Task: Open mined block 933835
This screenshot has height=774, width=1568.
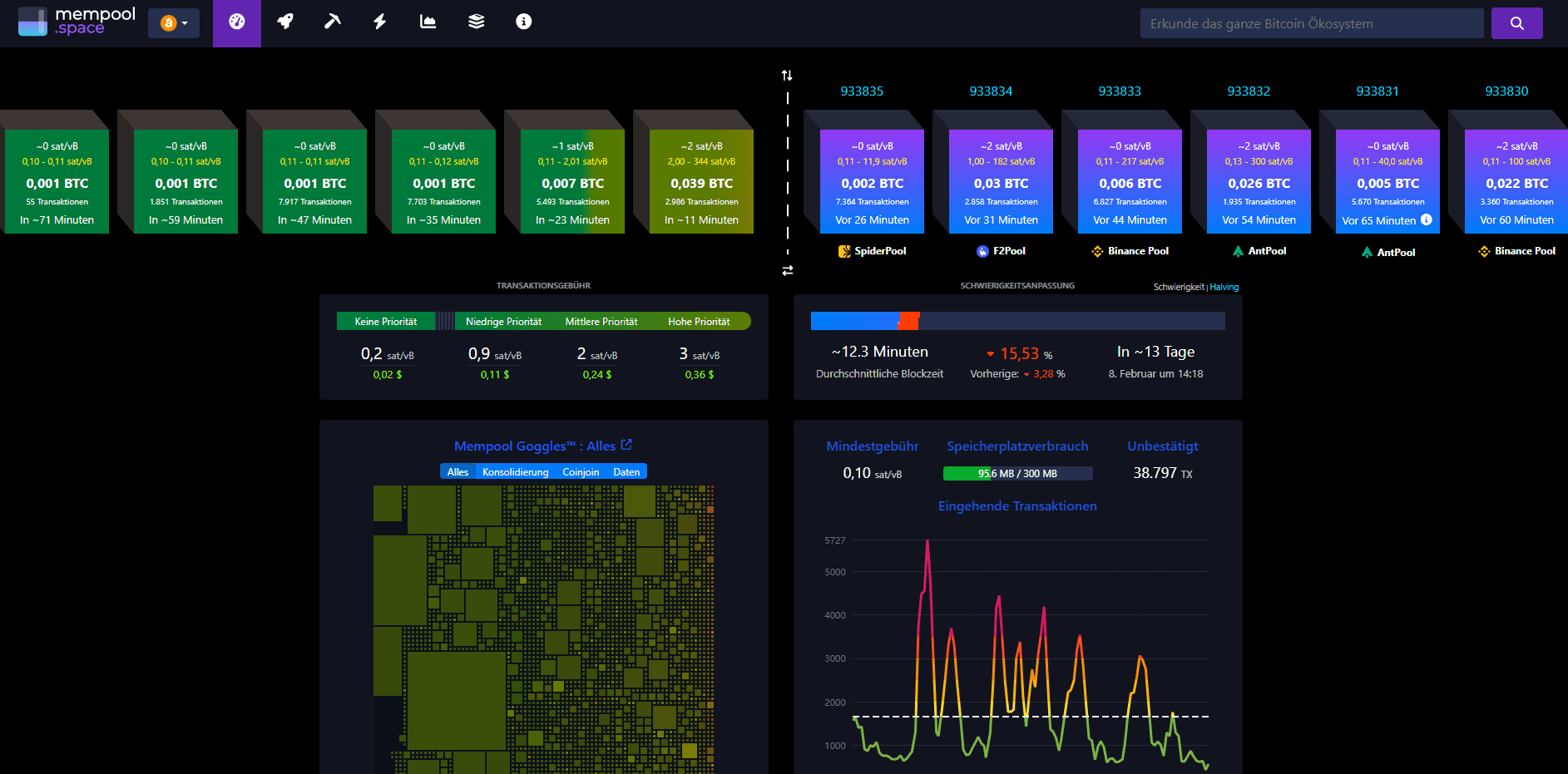Action: (x=863, y=91)
